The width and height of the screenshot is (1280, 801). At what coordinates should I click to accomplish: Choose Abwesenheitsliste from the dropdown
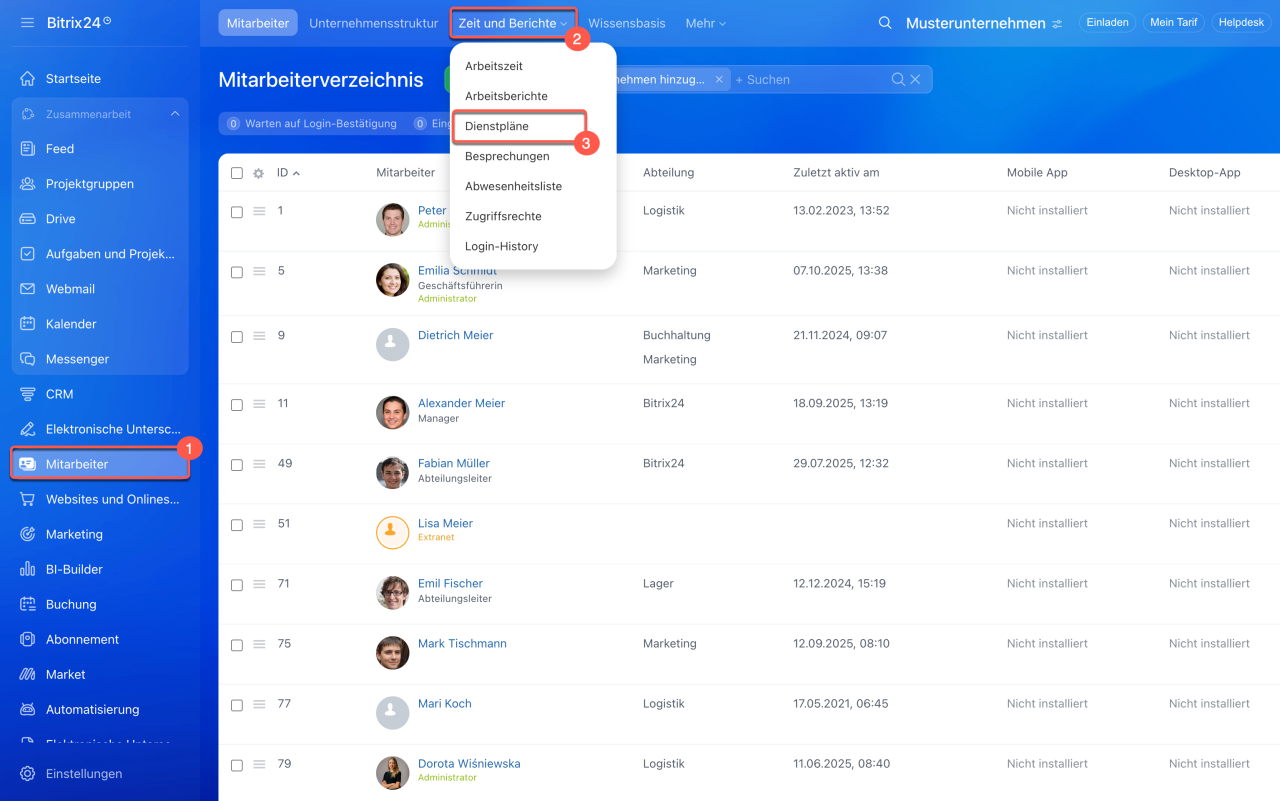click(513, 186)
